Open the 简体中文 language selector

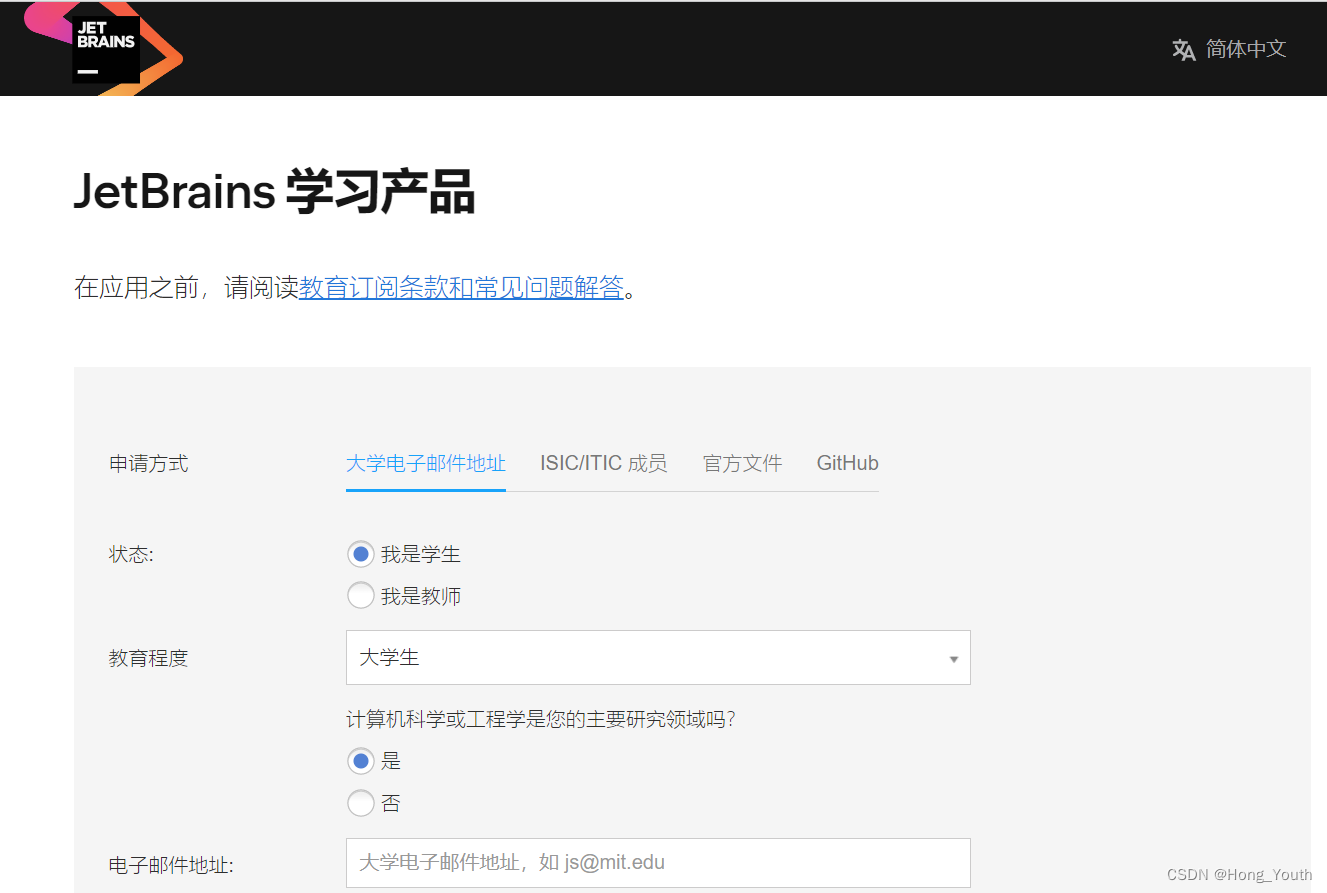pos(1245,49)
